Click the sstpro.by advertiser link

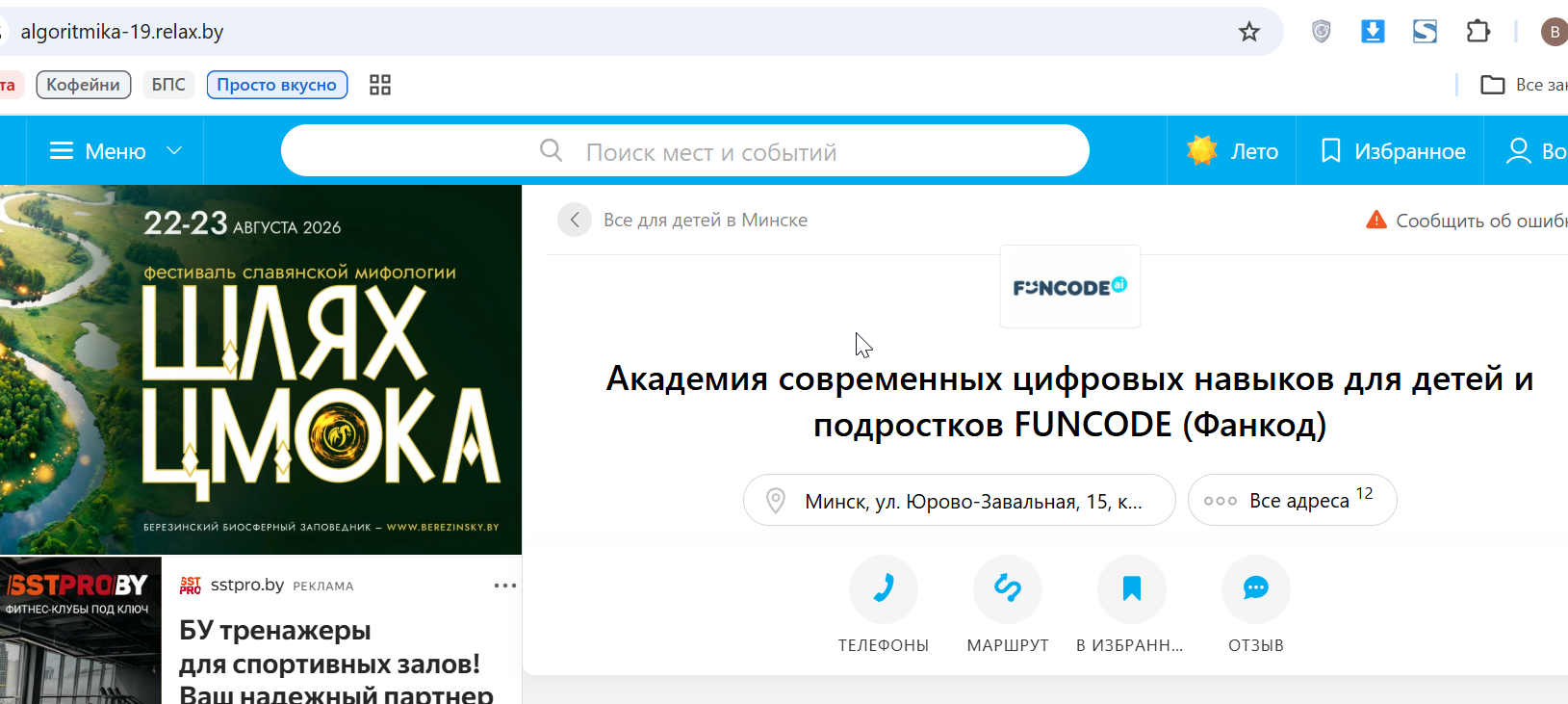pyautogui.click(x=247, y=585)
